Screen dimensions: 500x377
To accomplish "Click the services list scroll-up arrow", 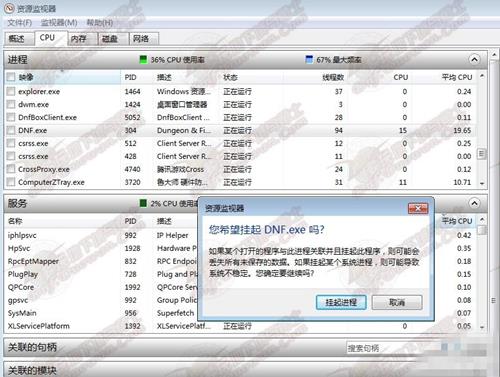I will coord(482,219).
